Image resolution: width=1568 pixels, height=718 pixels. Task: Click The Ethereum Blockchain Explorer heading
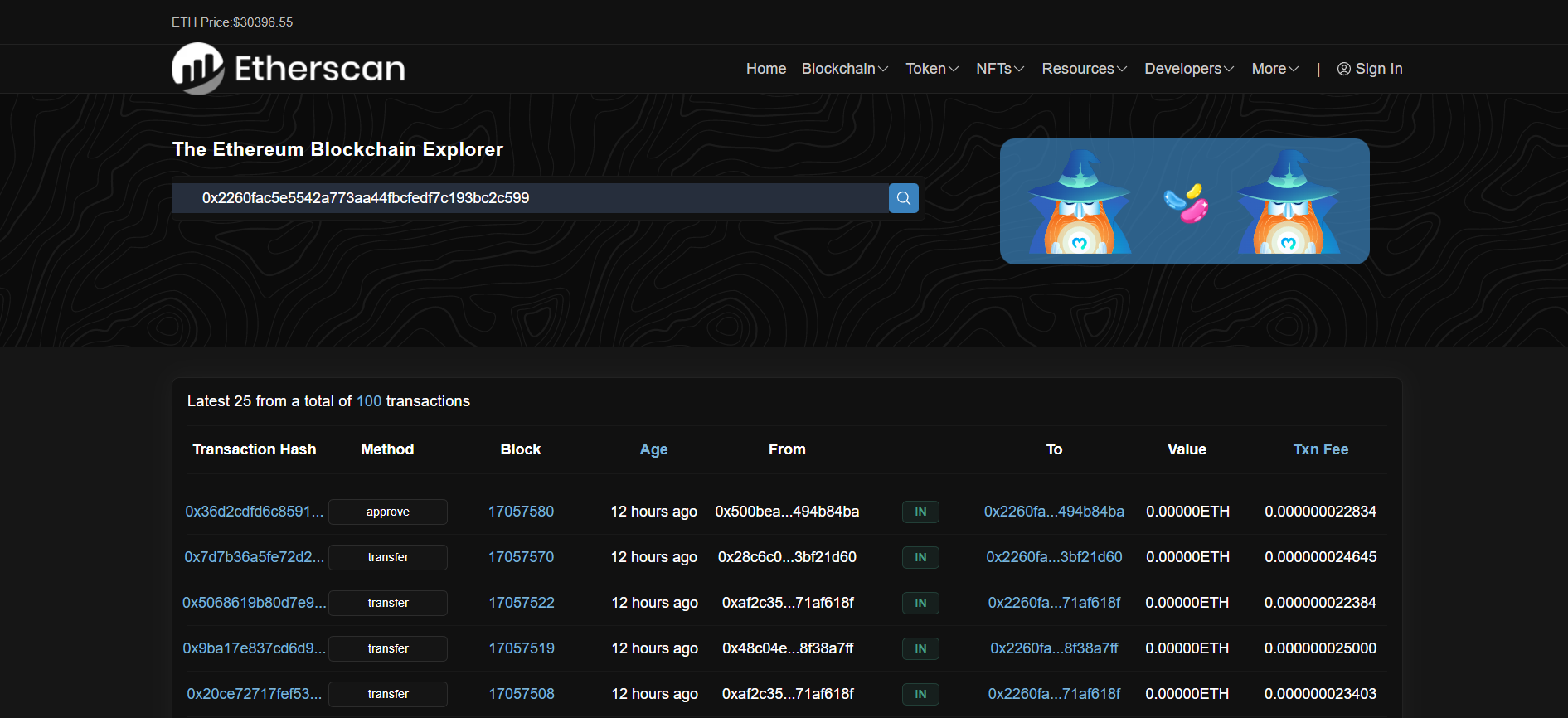click(337, 149)
